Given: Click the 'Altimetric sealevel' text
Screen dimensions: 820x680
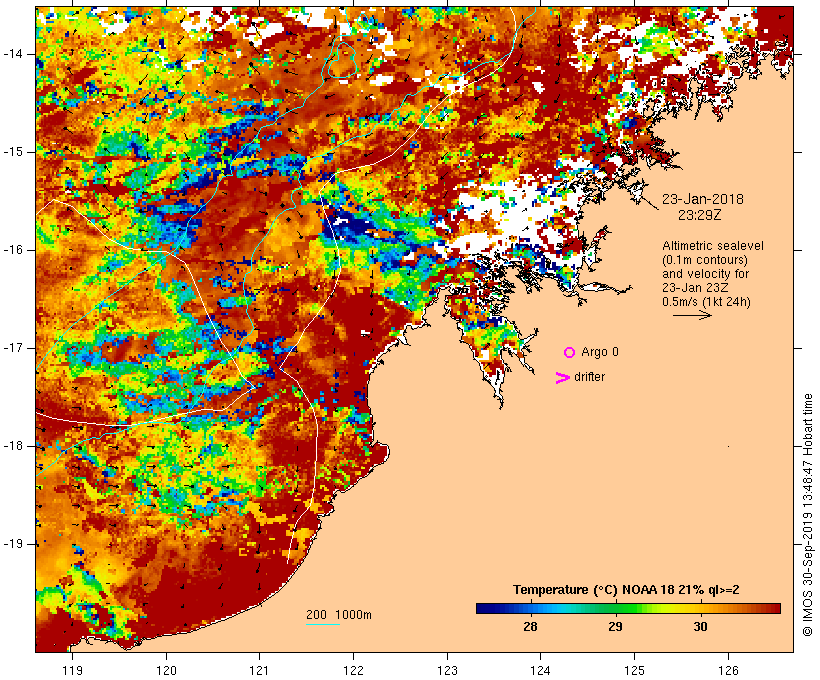Looking at the screenshot, I should [713, 246].
